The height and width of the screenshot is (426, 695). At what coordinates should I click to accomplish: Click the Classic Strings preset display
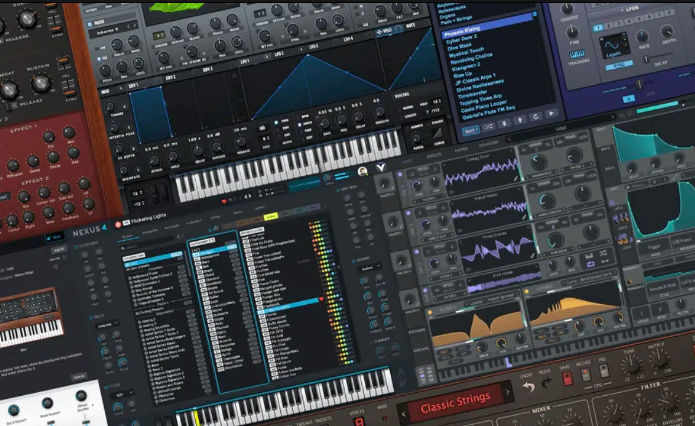(x=456, y=403)
